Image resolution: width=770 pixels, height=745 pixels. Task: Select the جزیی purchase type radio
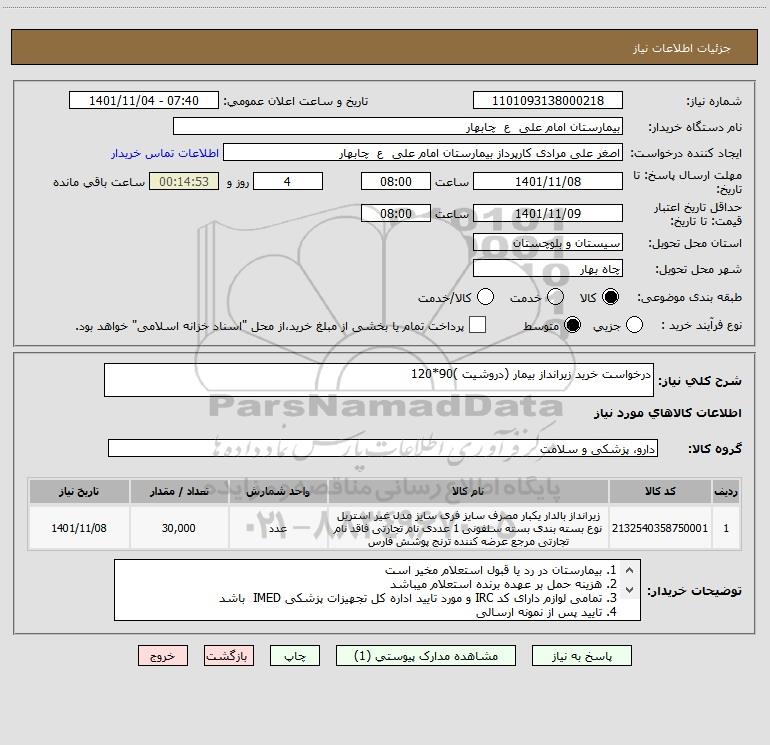(634, 325)
